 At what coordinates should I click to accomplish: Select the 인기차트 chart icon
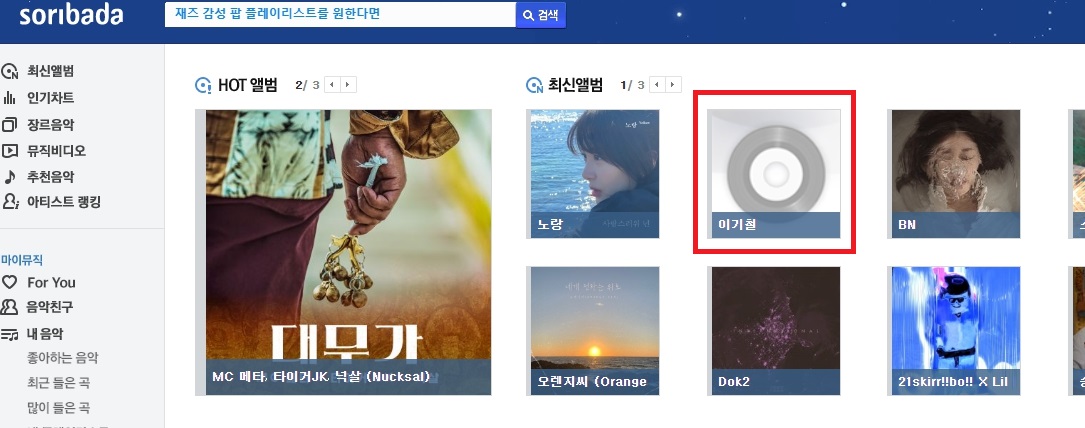click(x=10, y=97)
